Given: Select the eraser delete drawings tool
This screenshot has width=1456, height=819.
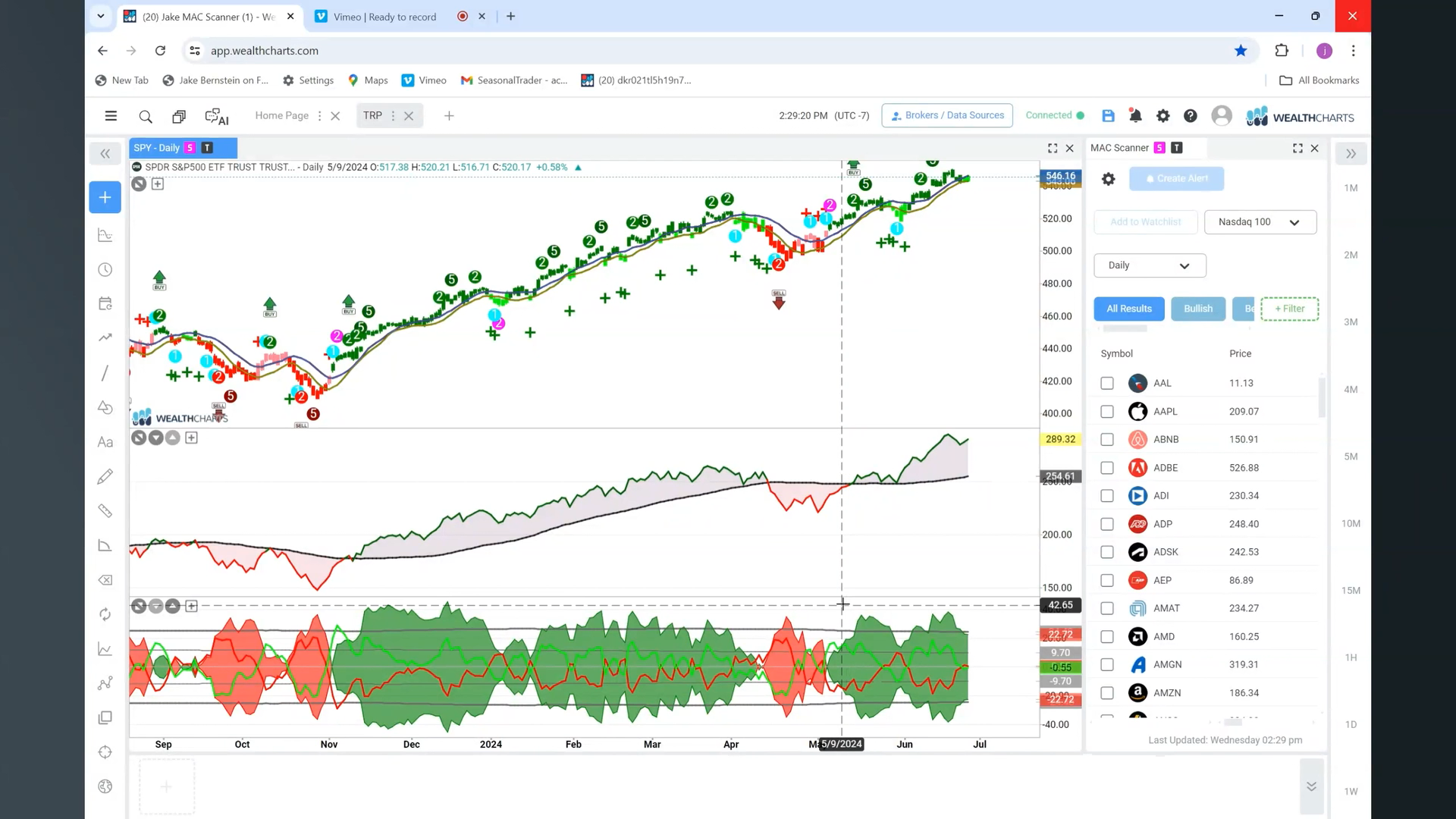Looking at the screenshot, I should (x=105, y=580).
